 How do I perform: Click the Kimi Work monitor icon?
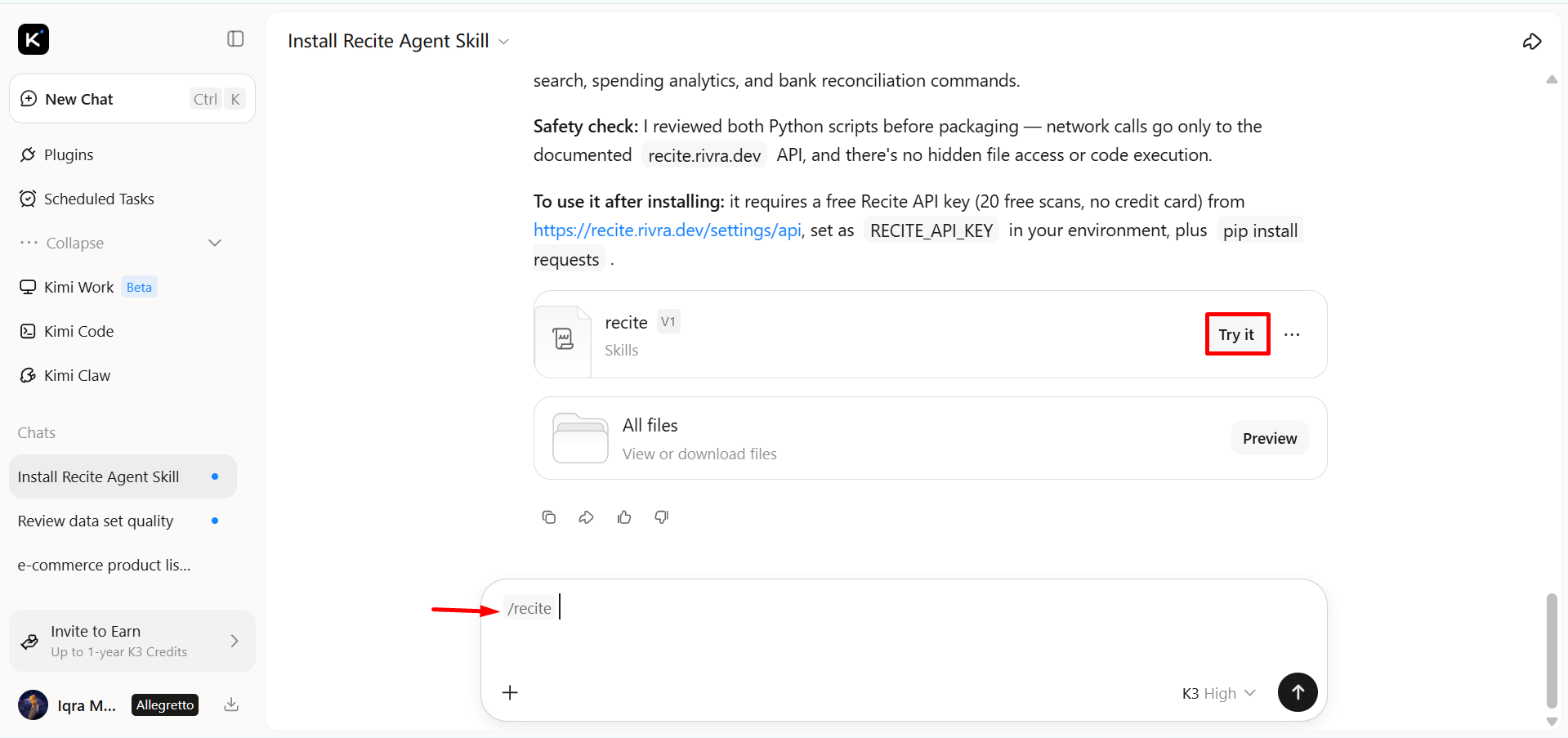[28, 287]
